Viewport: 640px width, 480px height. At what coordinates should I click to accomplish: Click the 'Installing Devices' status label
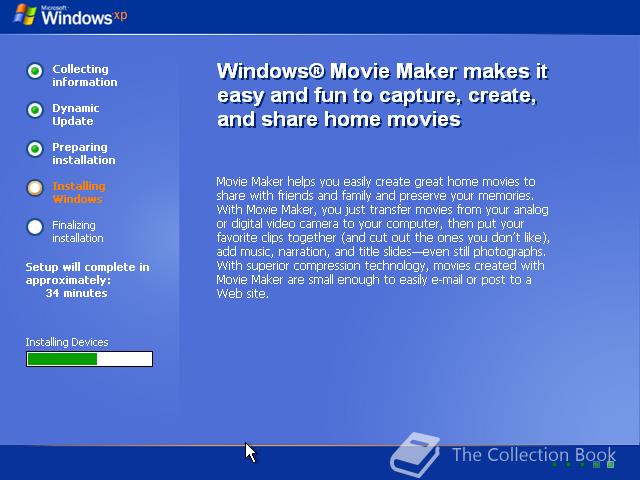[67, 342]
